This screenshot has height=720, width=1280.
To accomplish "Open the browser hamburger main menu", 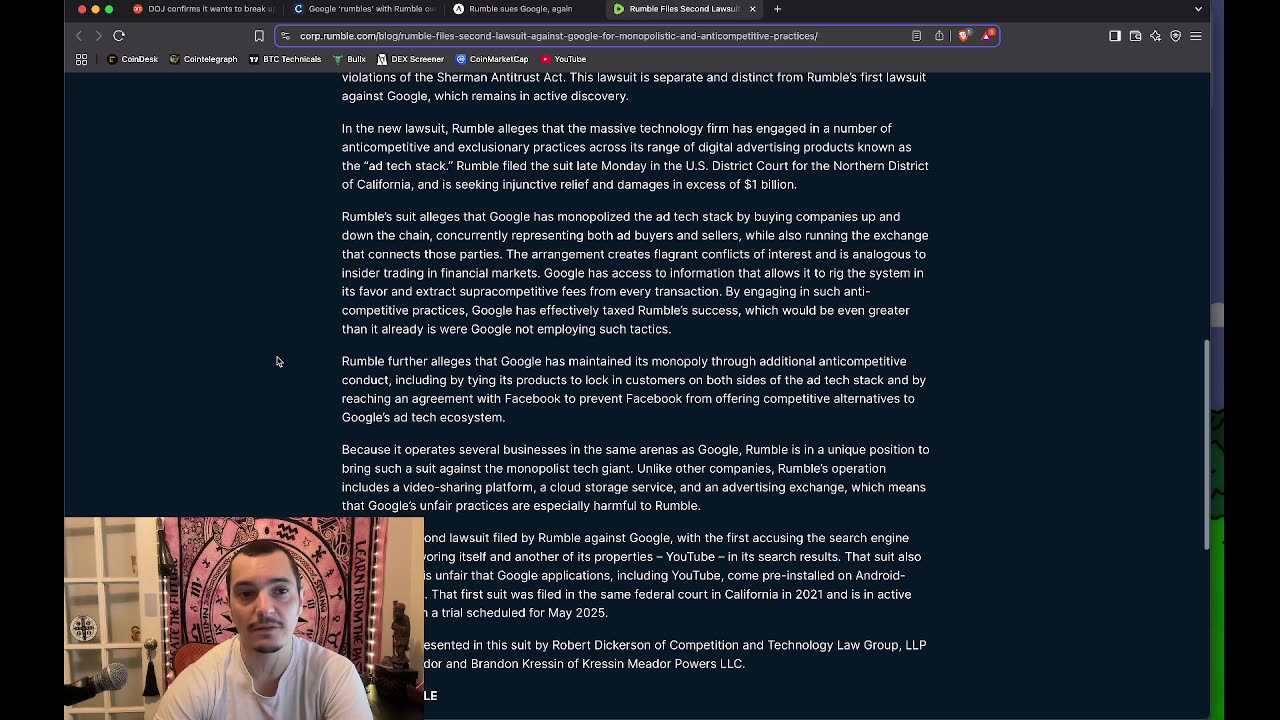I will pos(1196,36).
